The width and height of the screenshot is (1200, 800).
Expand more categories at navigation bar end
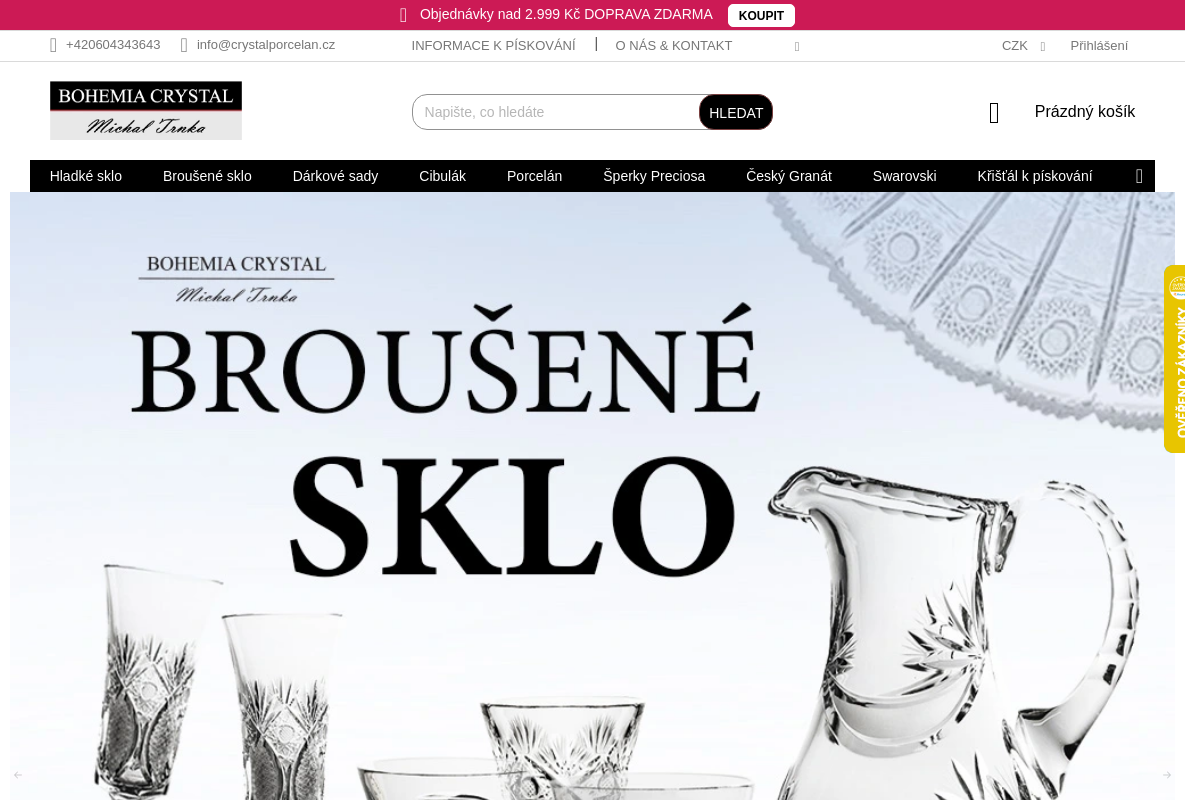(1139, 176)
